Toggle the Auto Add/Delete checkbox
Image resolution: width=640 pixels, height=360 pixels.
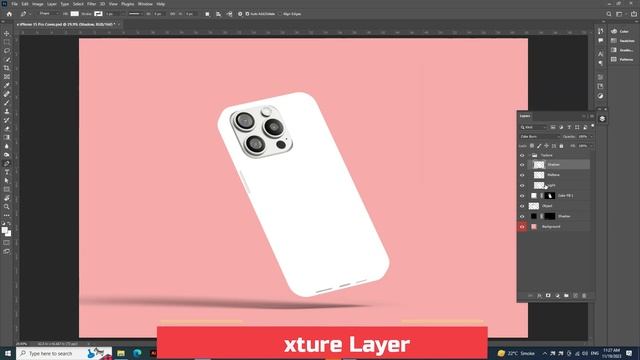click(247, 14)
